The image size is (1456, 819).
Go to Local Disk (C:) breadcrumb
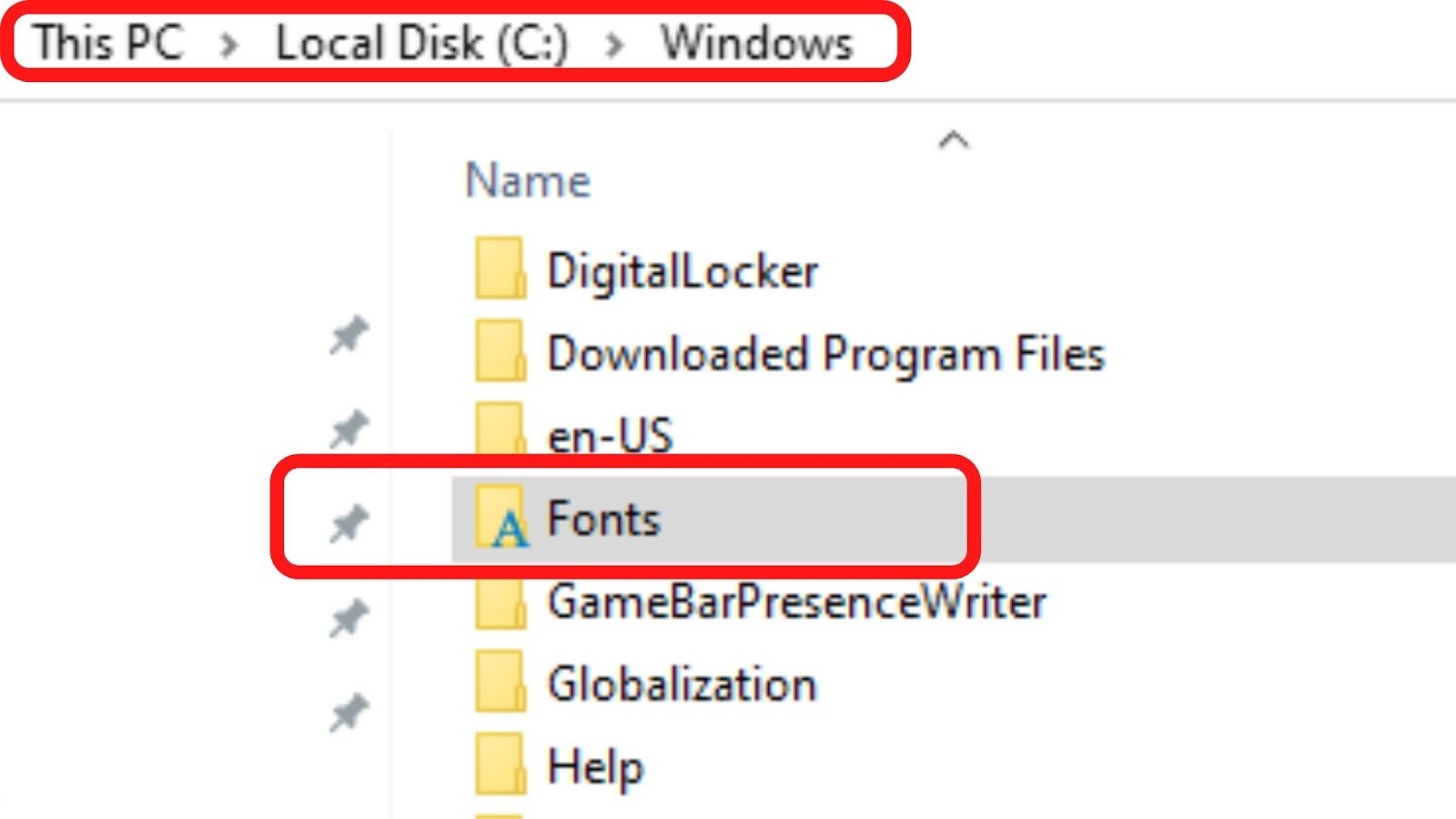422,43
